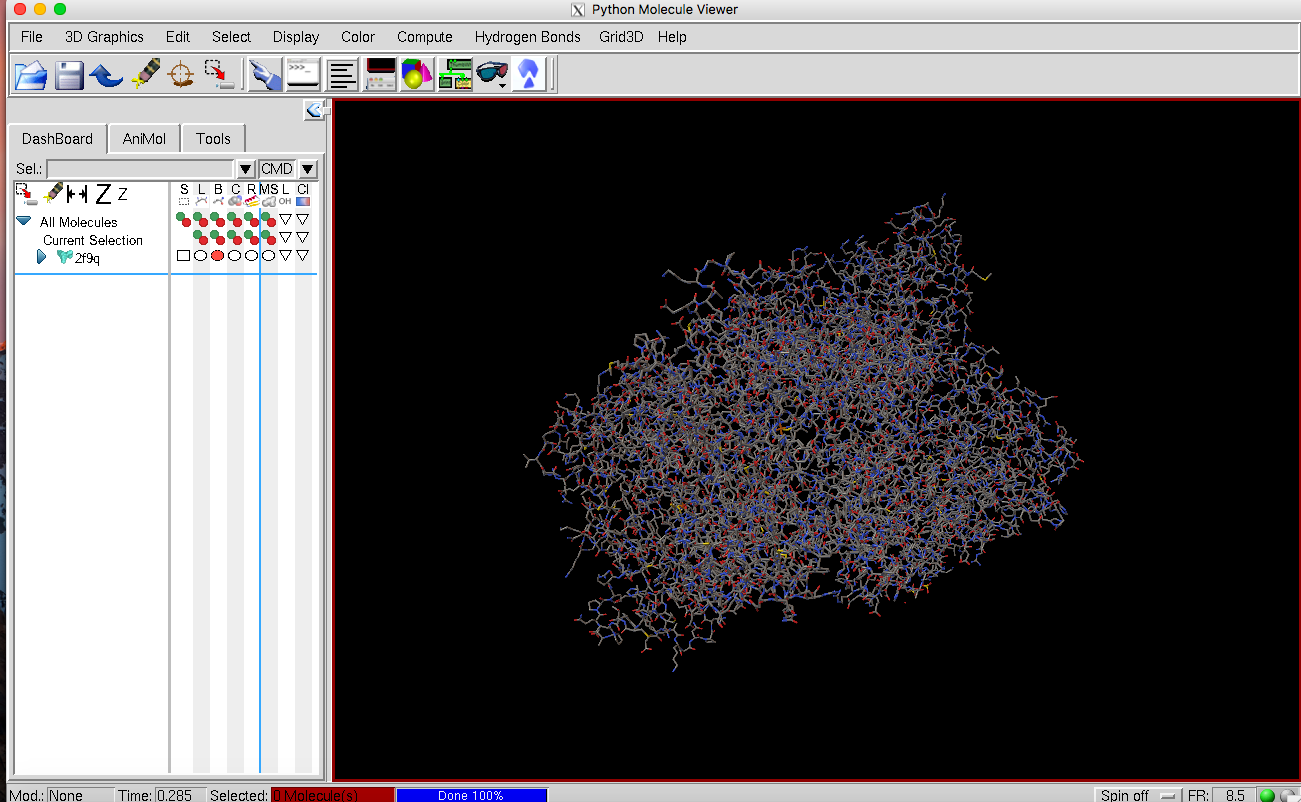Click the inward arrows icon in dashboard

tap(77, 194)
